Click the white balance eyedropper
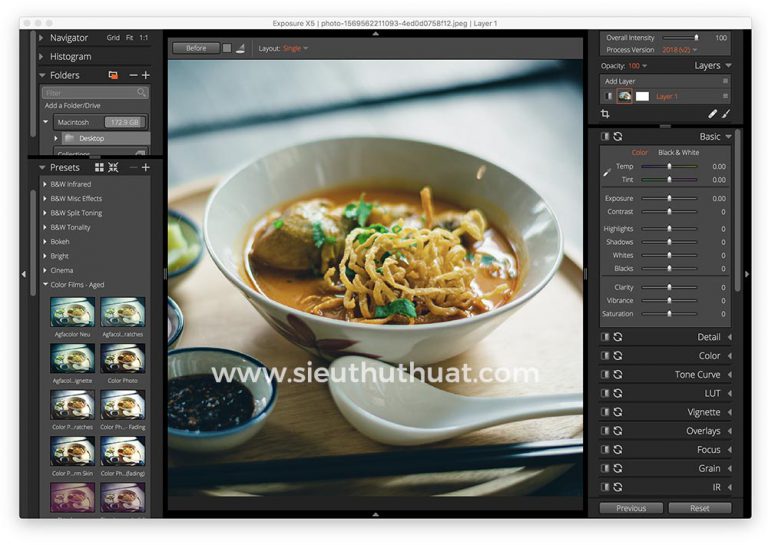 pyautogui.click(x=607, y=172)
